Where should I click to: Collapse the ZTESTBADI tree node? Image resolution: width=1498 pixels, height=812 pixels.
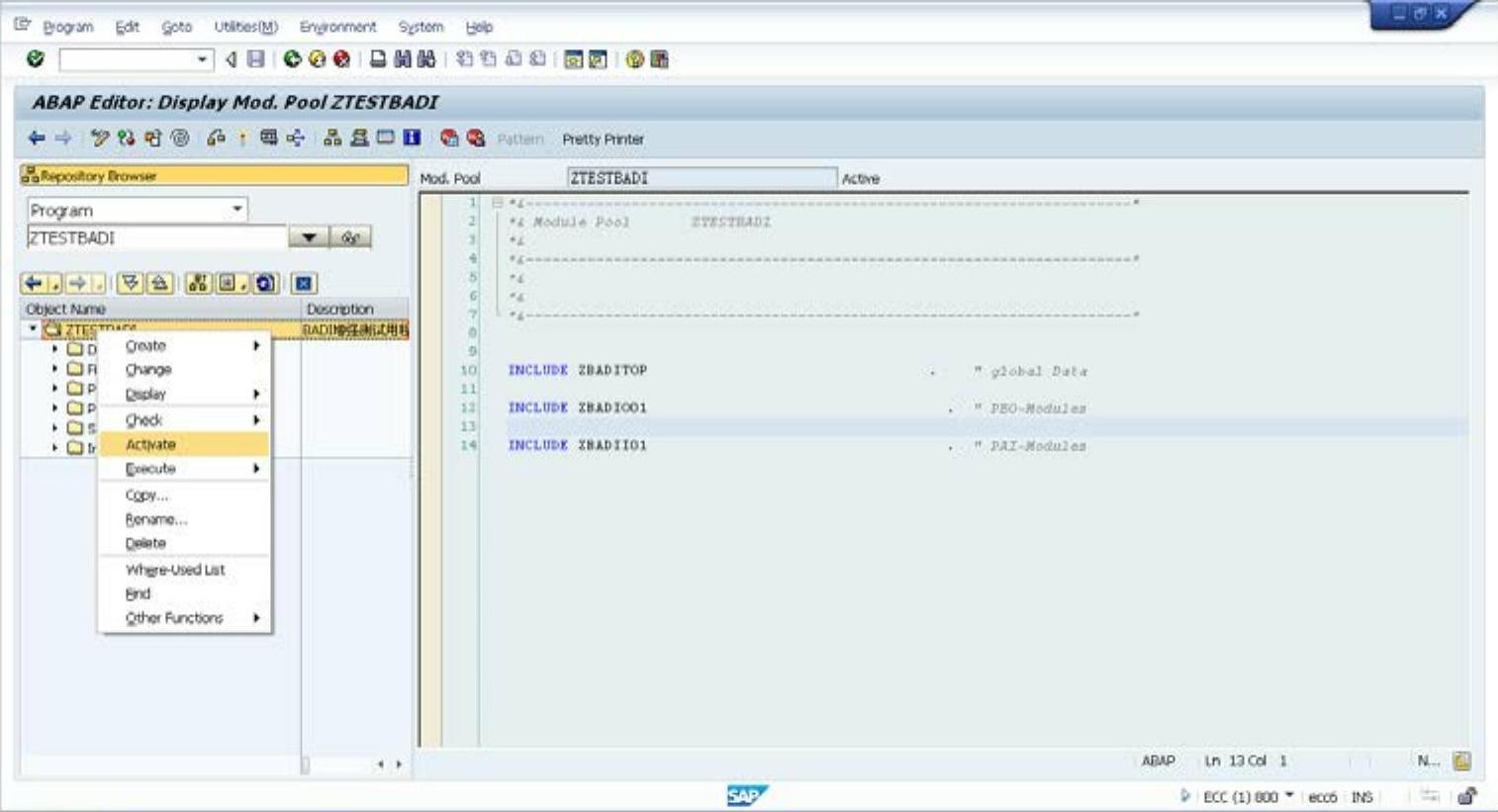[x=33, y=328]
